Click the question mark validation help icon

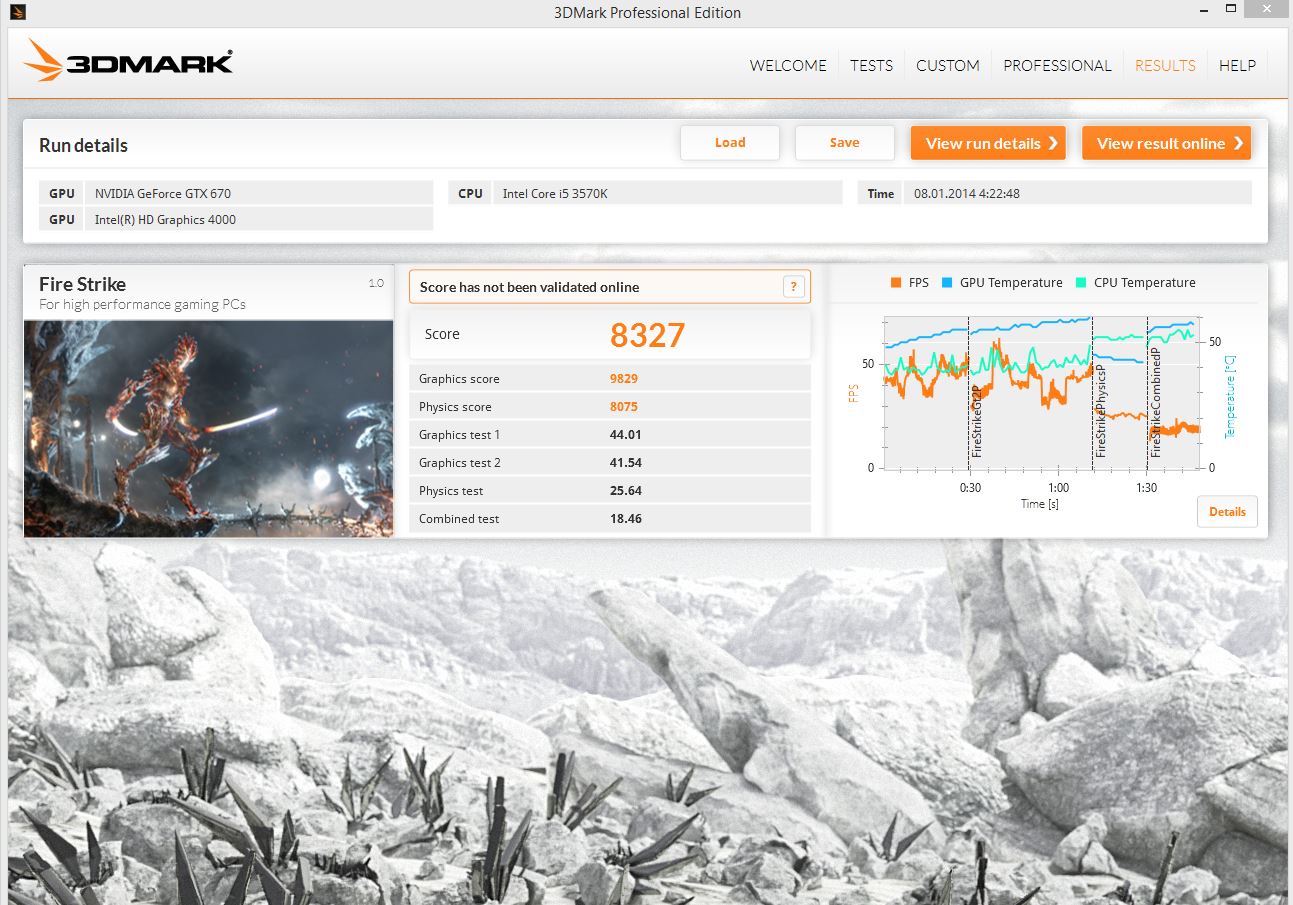click(793, 287)
